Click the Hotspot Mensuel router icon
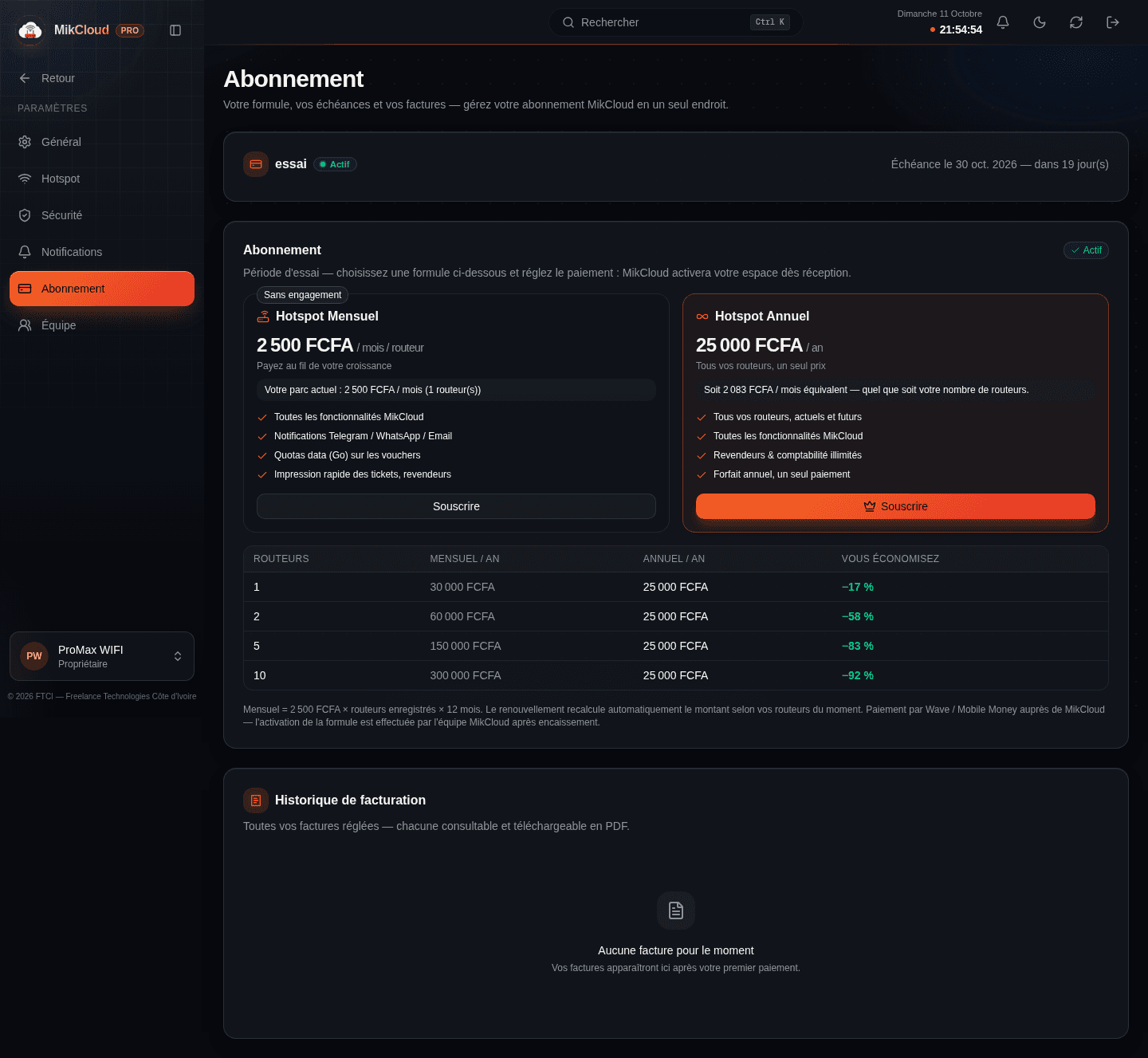Image resolution: width=1148 pixels, height=1058 pixels. [x=263, y=317]
